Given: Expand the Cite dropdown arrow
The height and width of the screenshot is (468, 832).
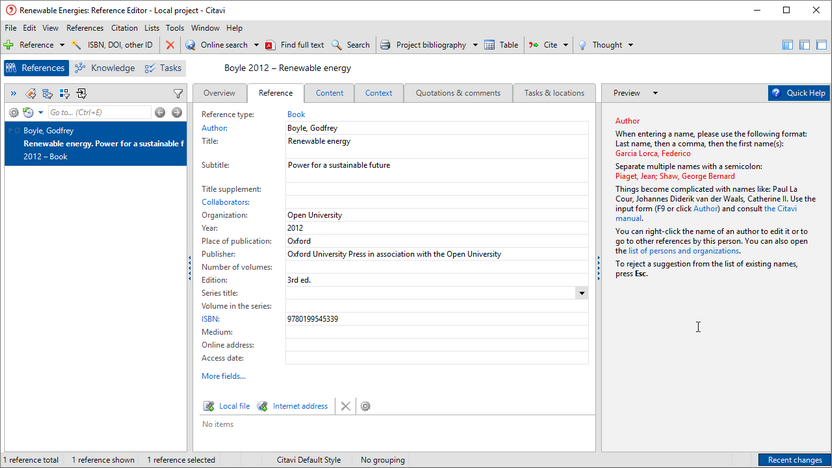Looking at the screenshot, I should [566, 45].
